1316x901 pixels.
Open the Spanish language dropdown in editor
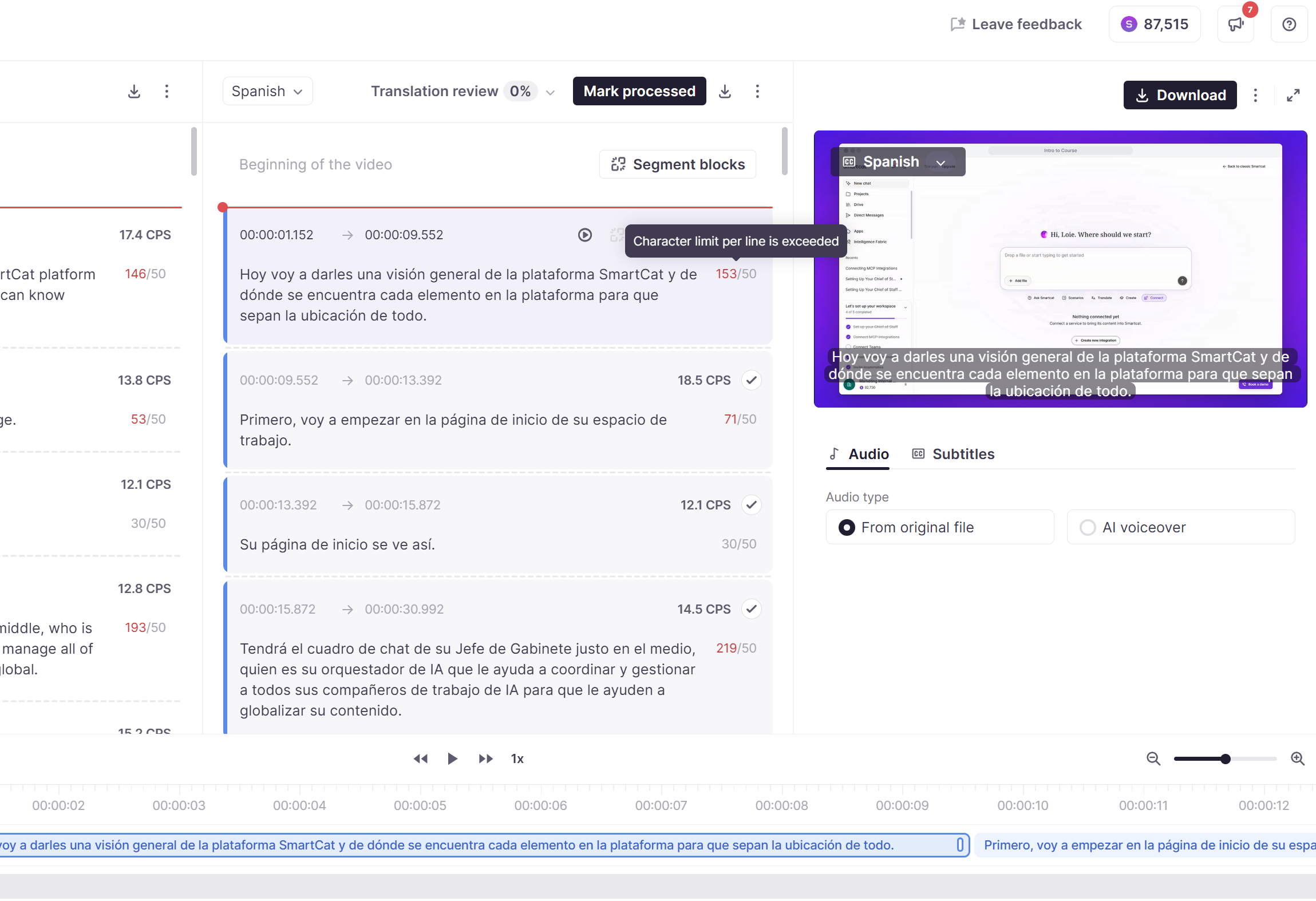point(267,92)
